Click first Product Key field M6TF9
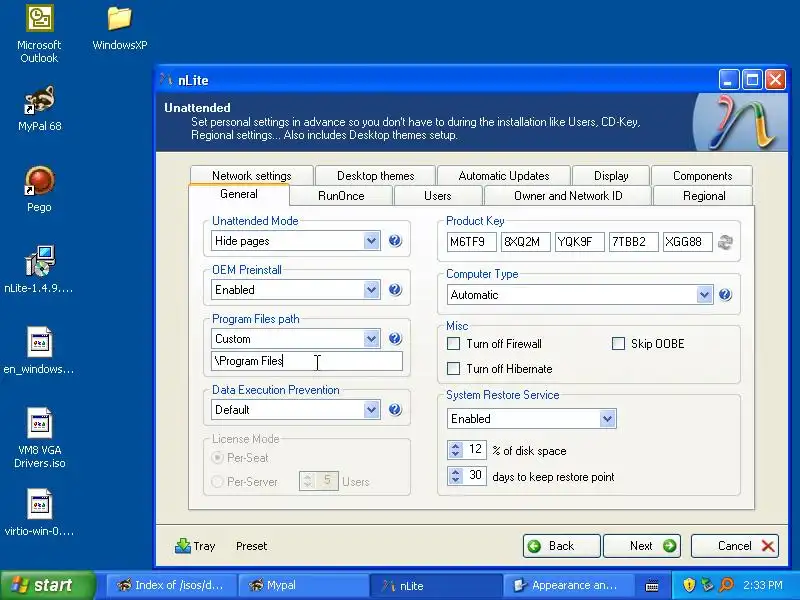The height and width of the screenshot is (600, 800). click(471, 241)
